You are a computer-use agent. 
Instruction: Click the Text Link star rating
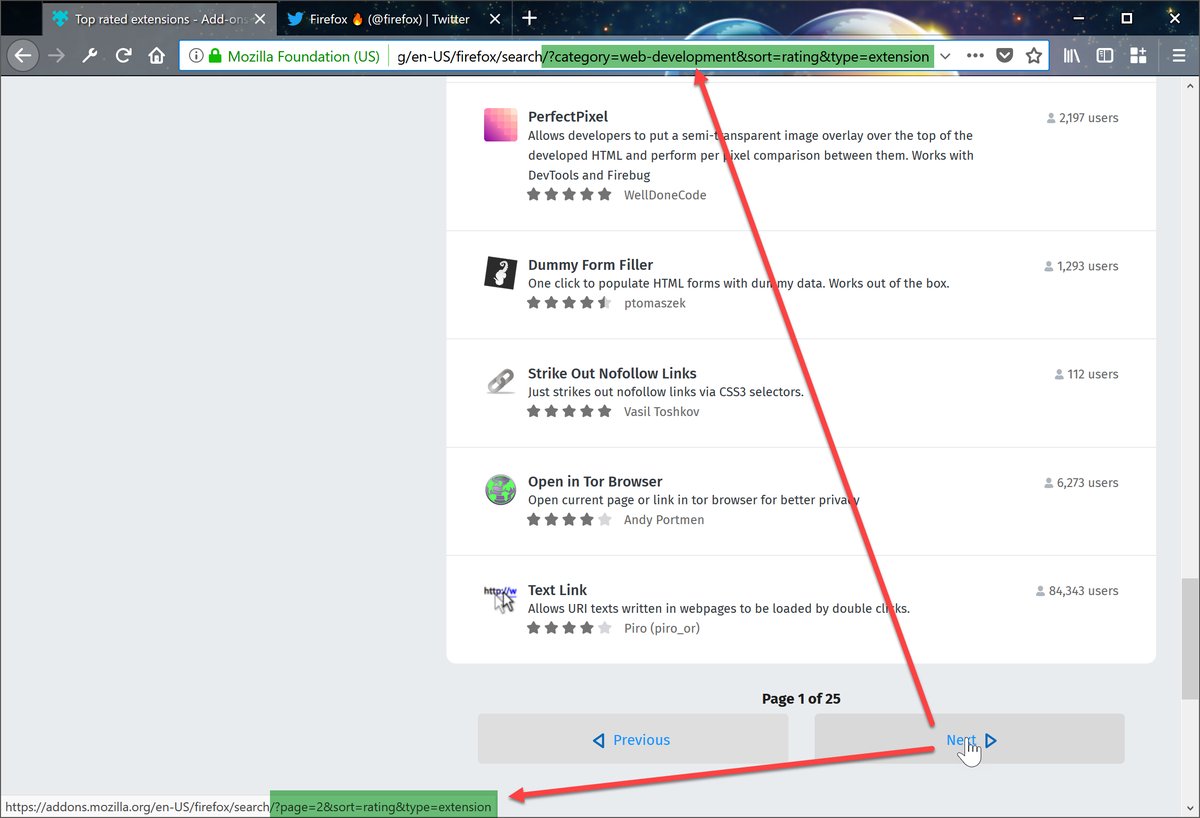point(569,628)
